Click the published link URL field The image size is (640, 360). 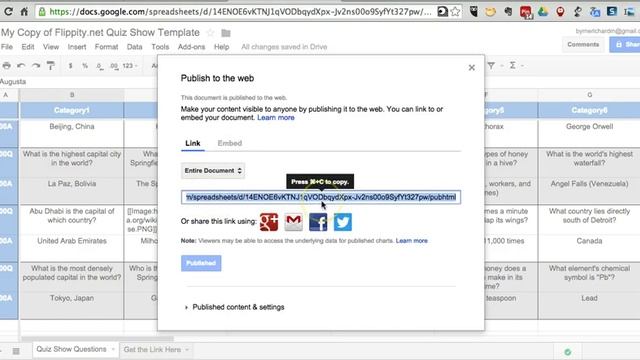[321, 197]
